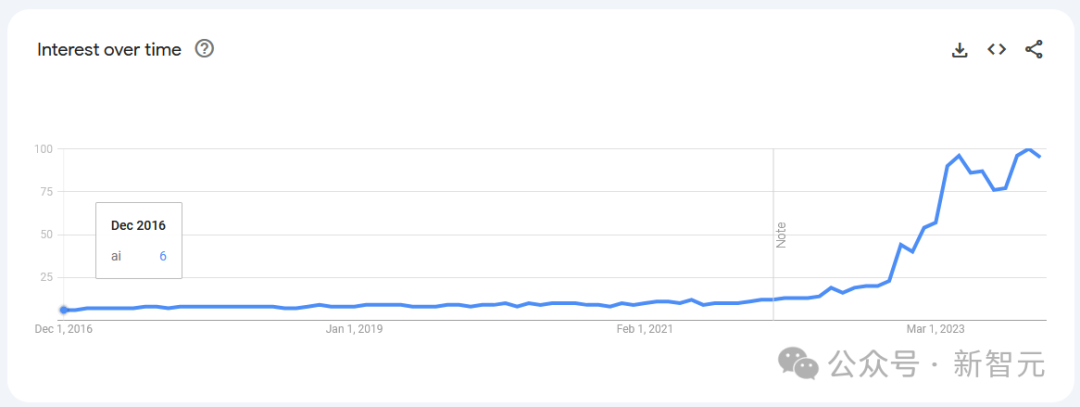Click the line's peak at 100
The width and height of the screenshot is (1080, 407).
(1028, 149)
